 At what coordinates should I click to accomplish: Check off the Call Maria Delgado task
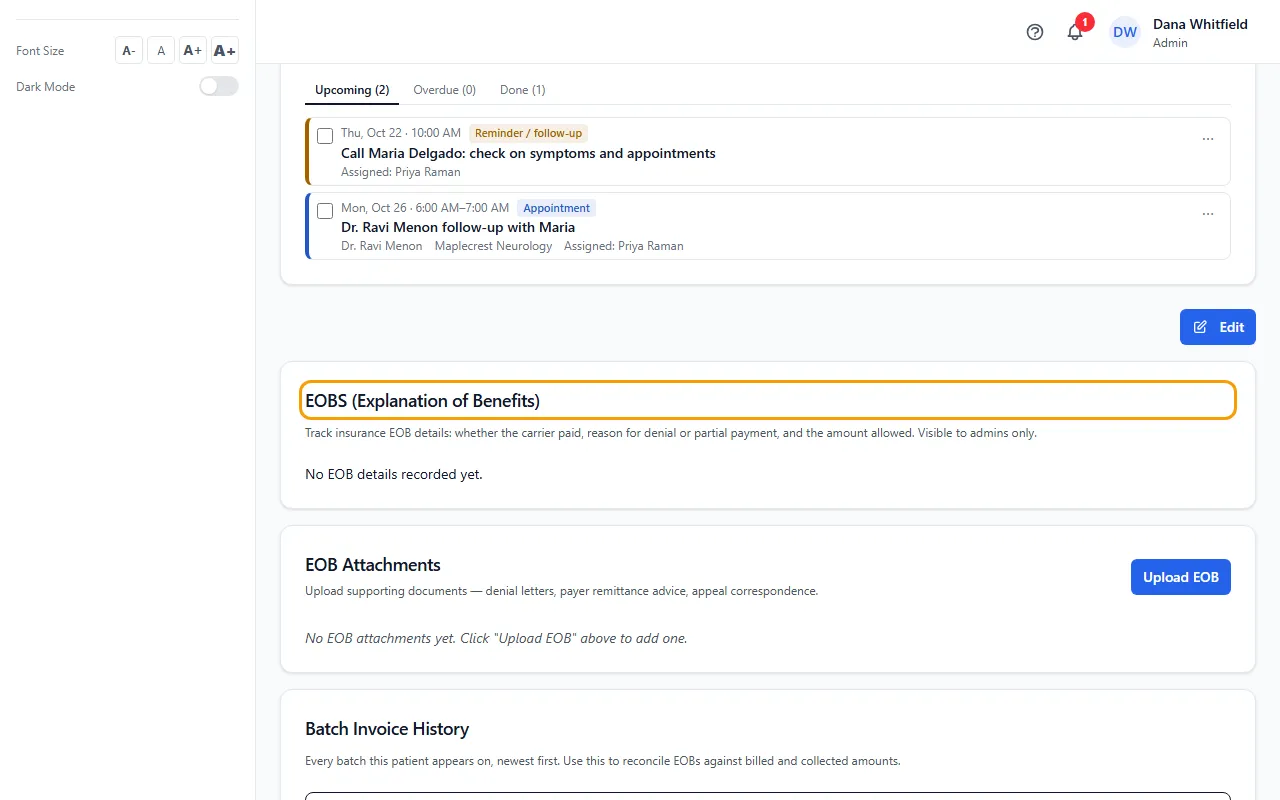325,136
